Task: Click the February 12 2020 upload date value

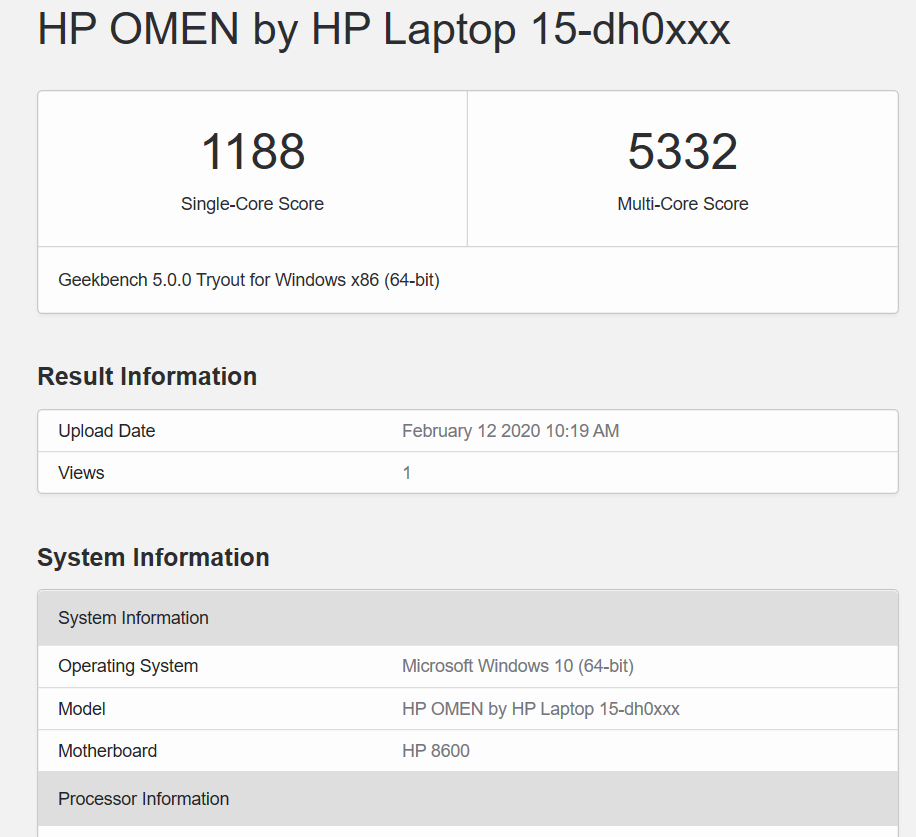Action: 510,431
